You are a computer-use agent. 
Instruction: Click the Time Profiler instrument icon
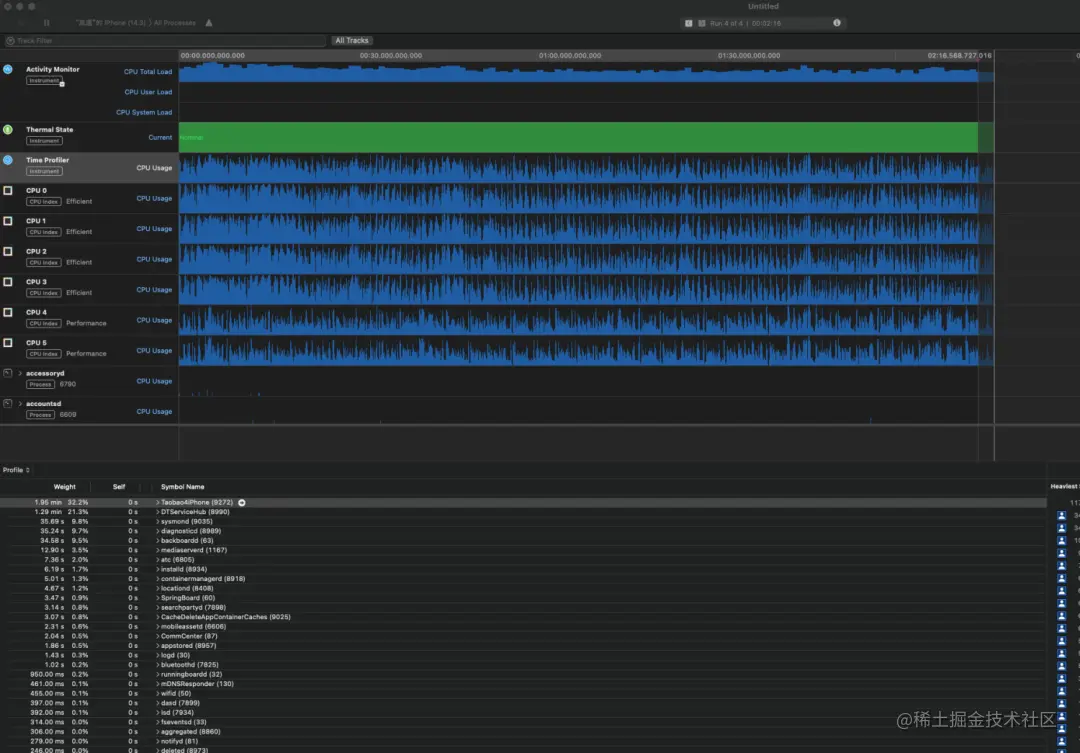pyautogui.click(x=8, y=160)
